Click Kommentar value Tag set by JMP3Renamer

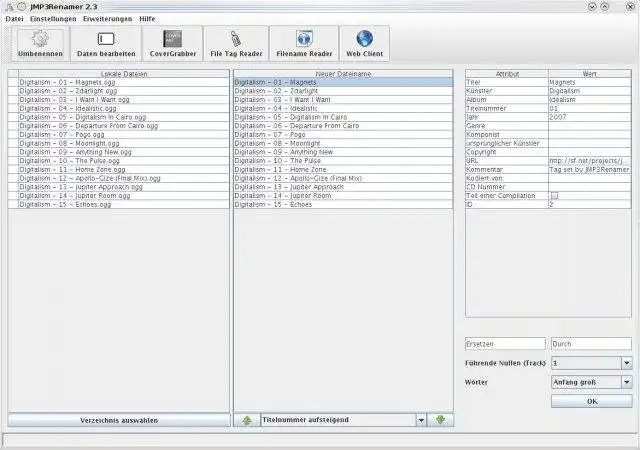[589, 169]
